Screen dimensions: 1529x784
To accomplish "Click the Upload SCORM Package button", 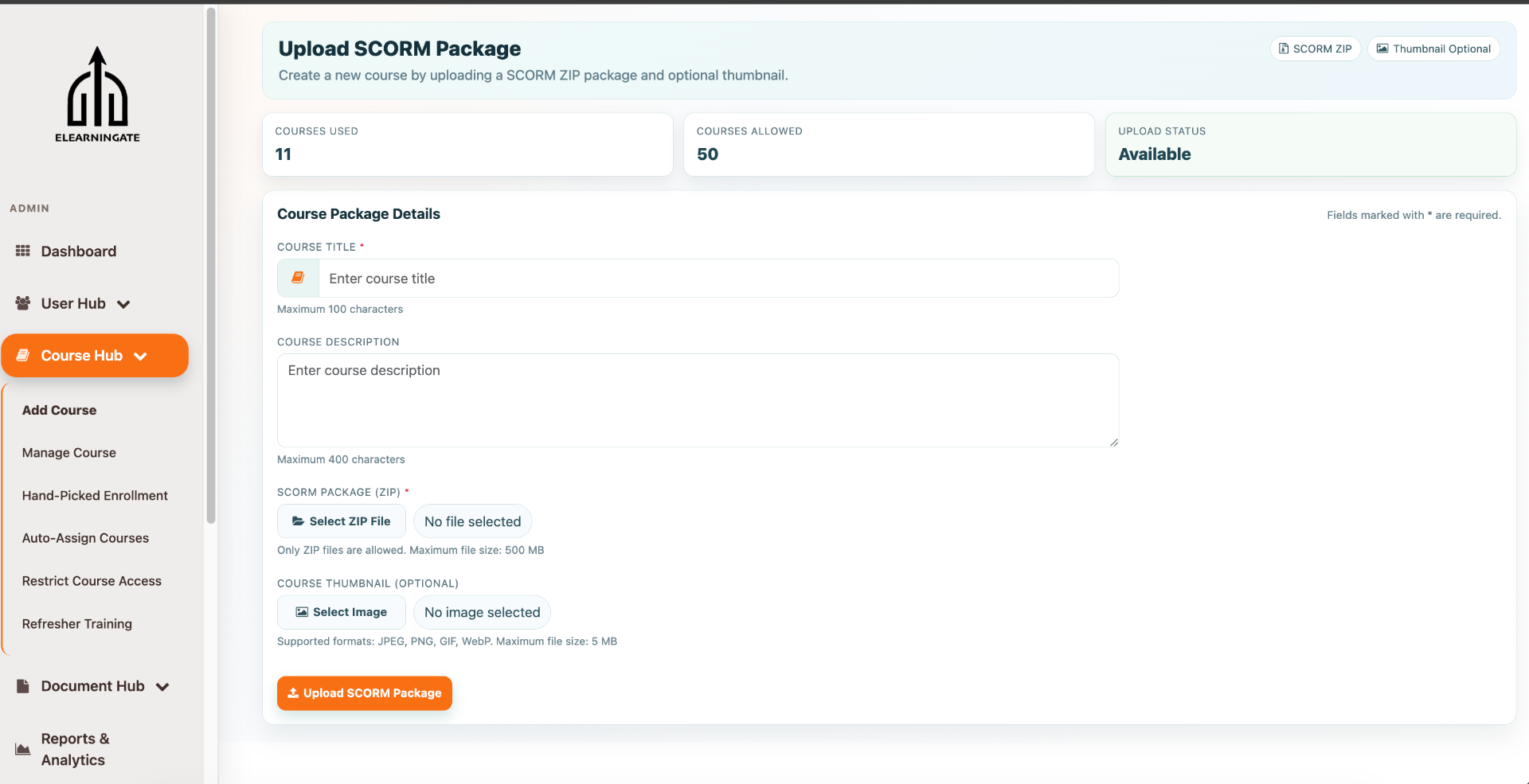I will point(365,693).
